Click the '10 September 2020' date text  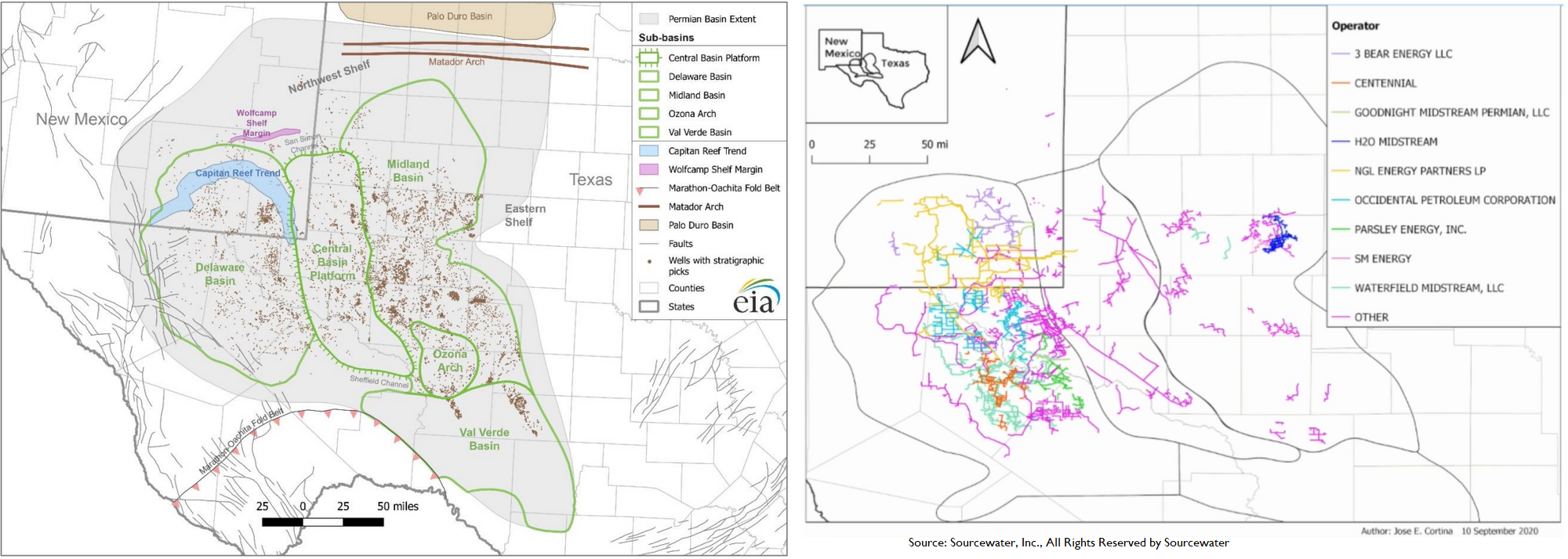tap(1500, 531)
